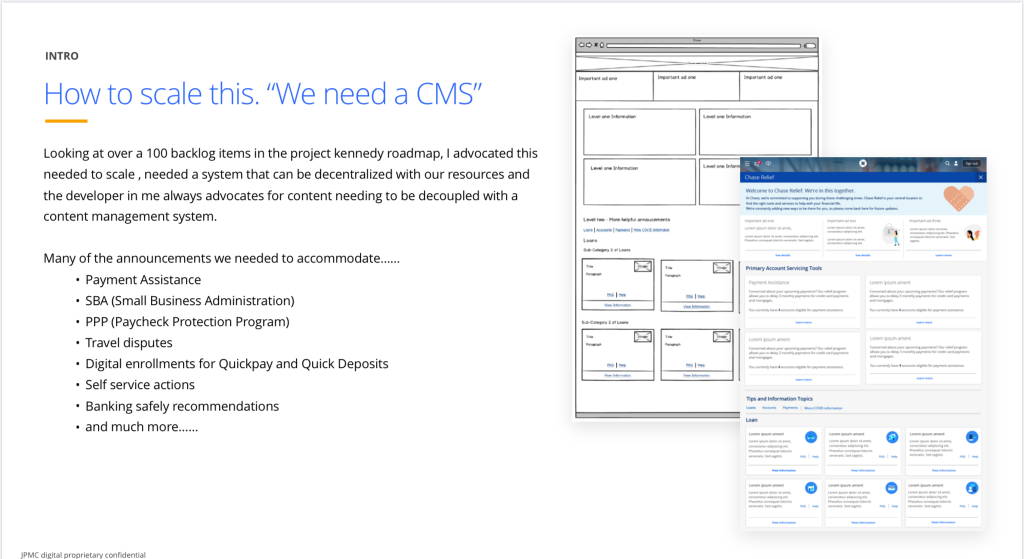Click View information on first Loan card
The height and width of the screenshot is (559, 1024).
click(x=783, y=469)
